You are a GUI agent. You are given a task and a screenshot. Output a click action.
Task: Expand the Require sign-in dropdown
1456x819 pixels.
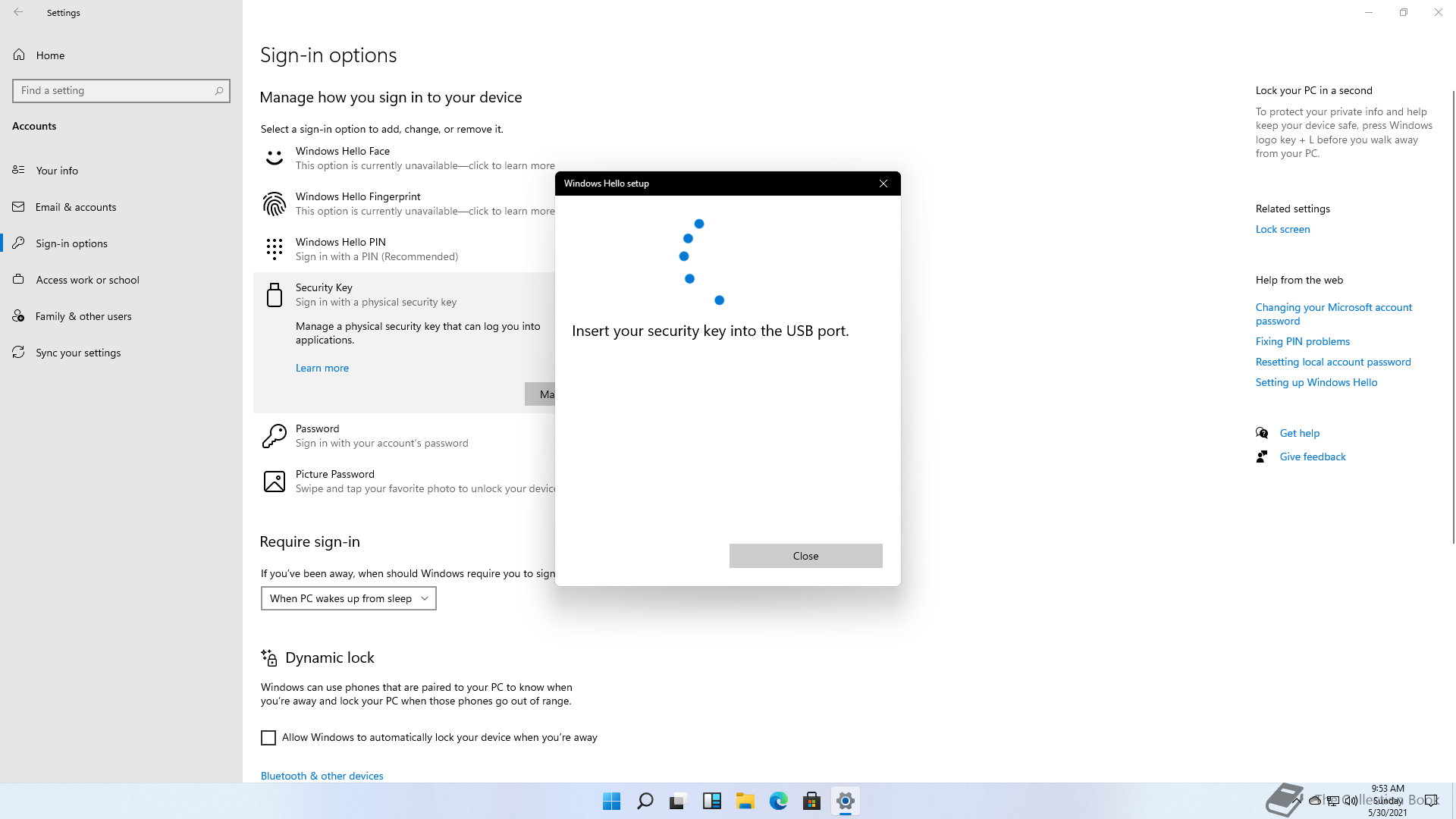(x=348, y=598)
